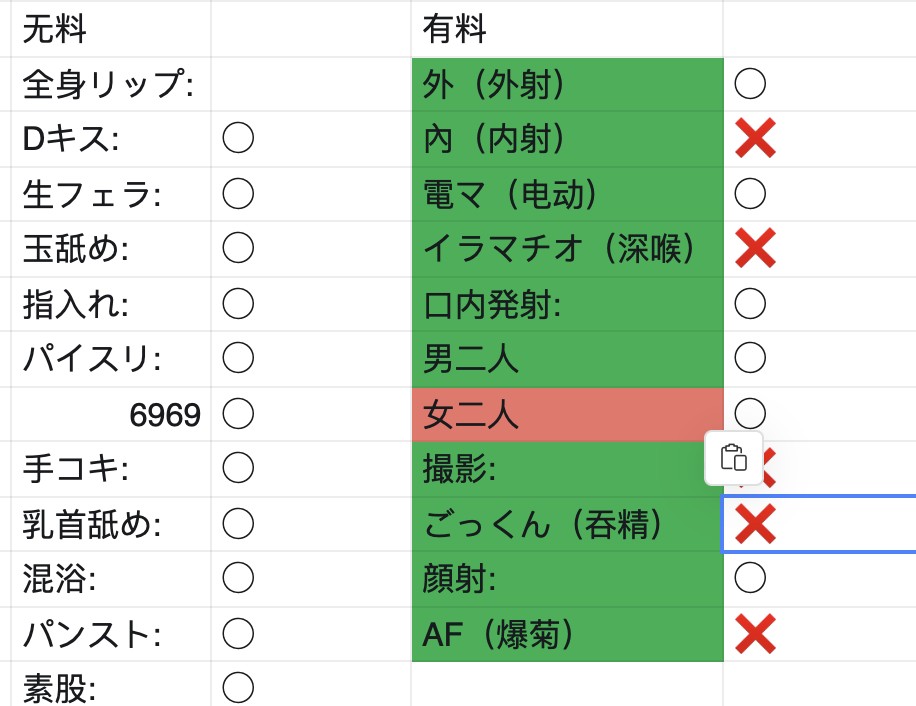Click the circle next to 素股
The image size is (916, 706).
238,687
